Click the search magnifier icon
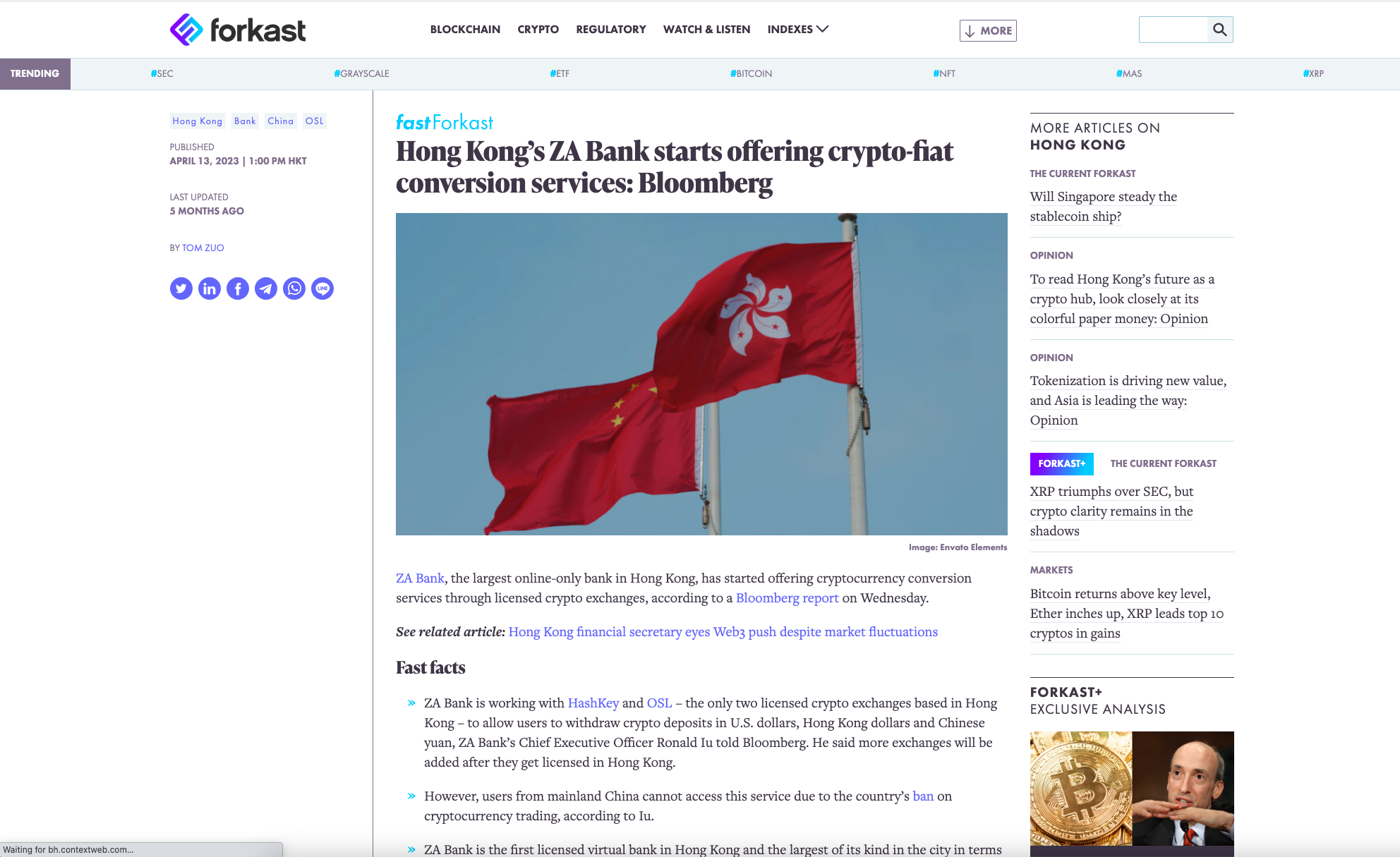Viewport: 1400px width, 857px height. click(1220, 30)
